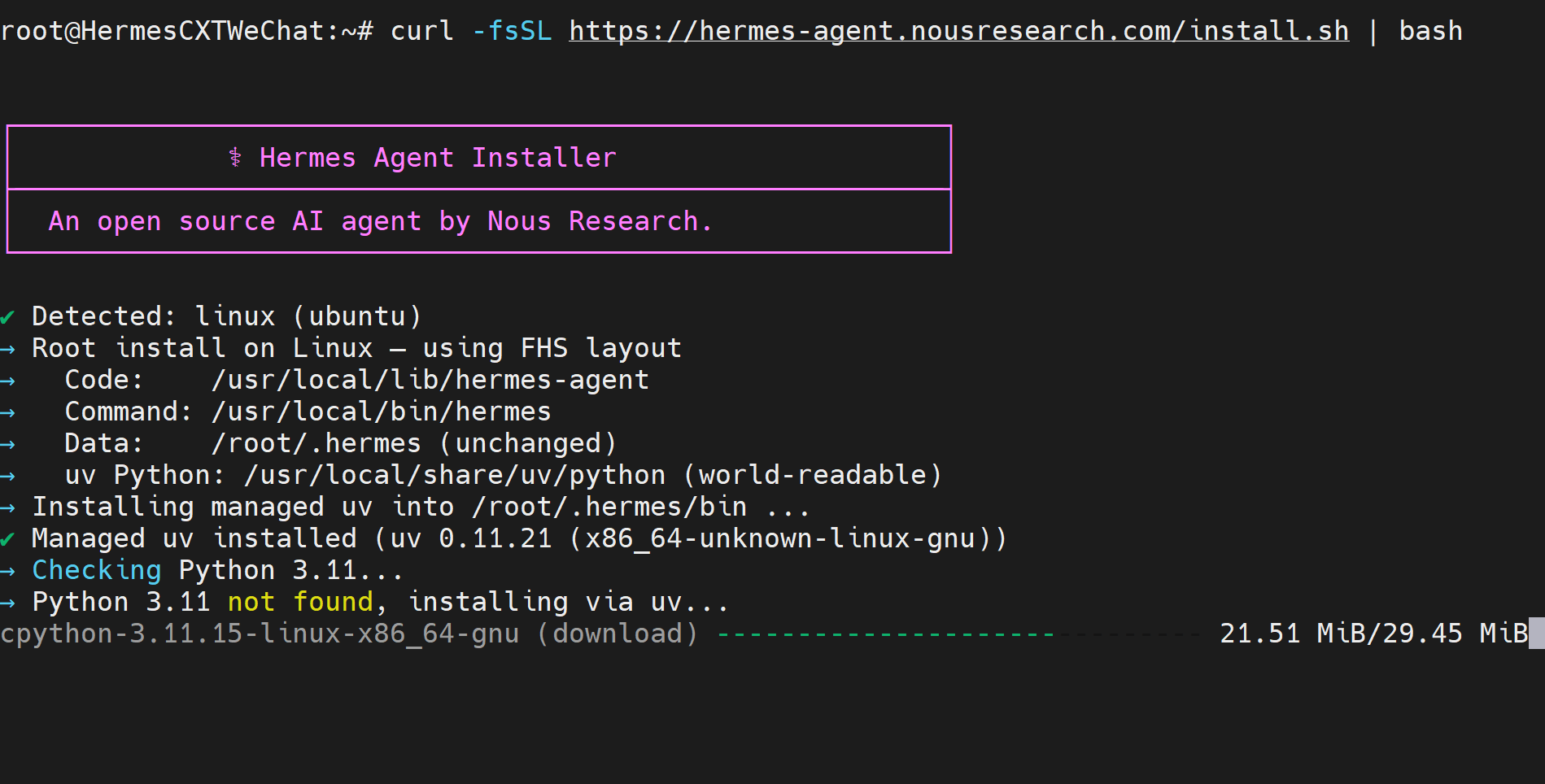This screenshot has width=1545, height=784.
Task: Click 'Installing managed uv into /root/.hermes/bin' line
Action: pos(421,507)
